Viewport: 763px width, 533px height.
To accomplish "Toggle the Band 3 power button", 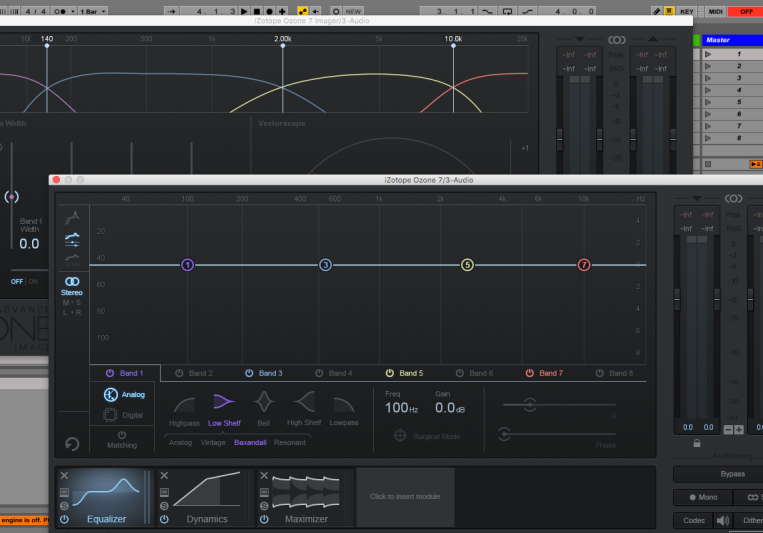I will coord(249,373).
